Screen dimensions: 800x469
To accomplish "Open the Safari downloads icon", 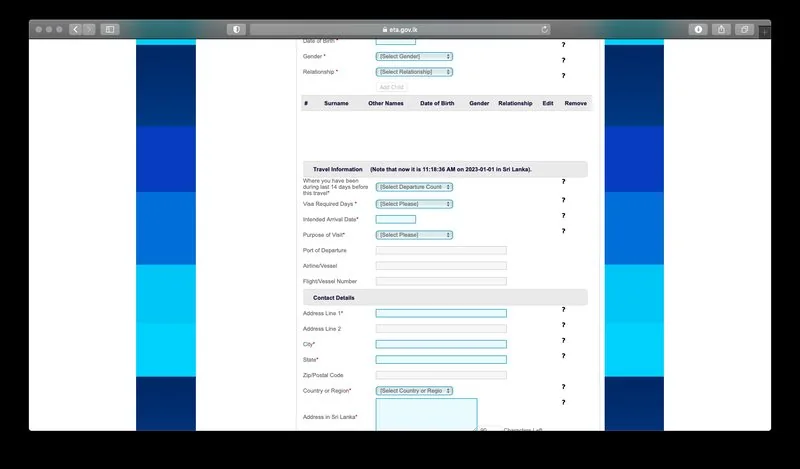I will [698, 30].
